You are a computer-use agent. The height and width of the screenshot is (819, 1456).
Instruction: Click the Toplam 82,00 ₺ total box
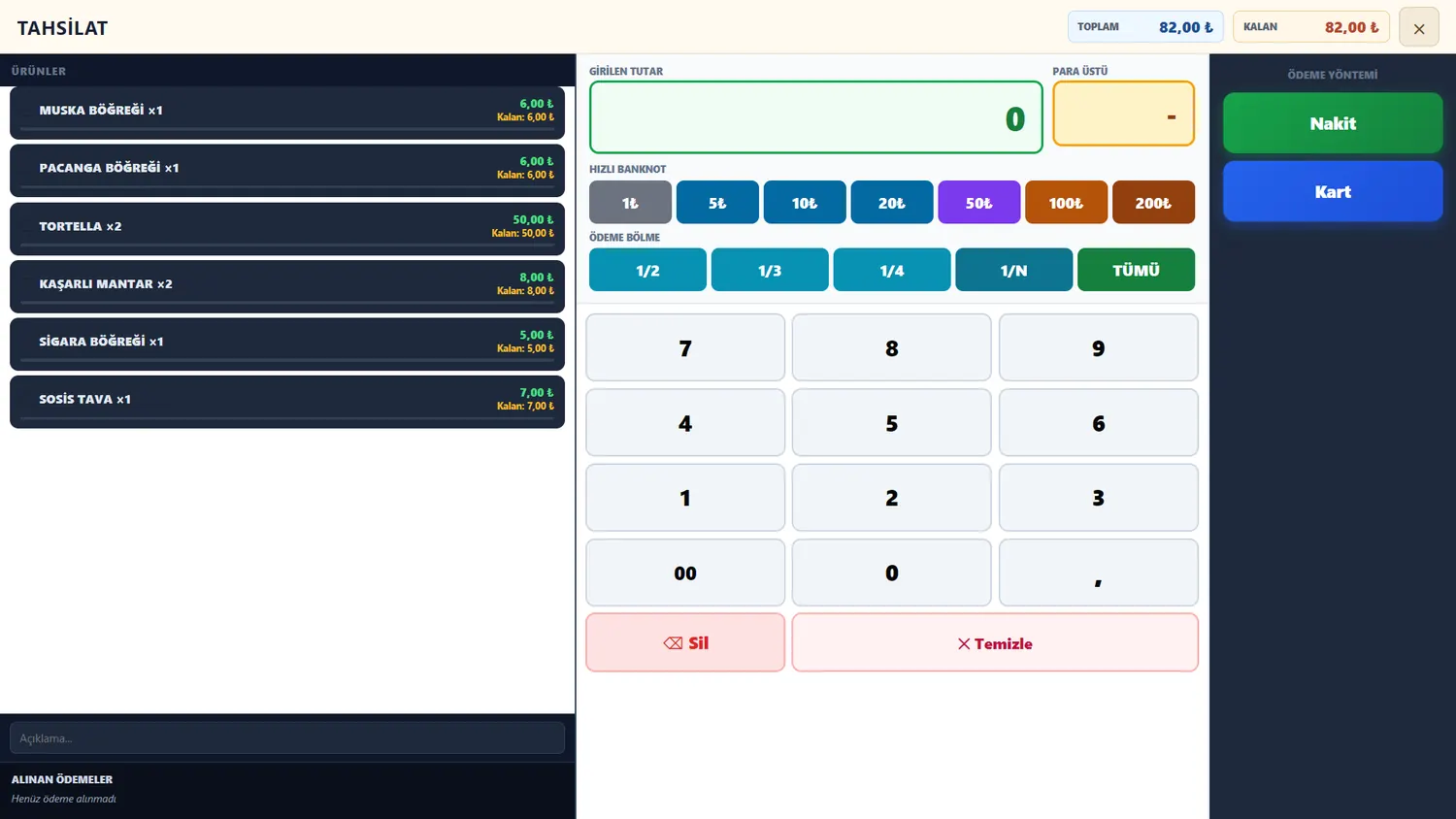1145,27
